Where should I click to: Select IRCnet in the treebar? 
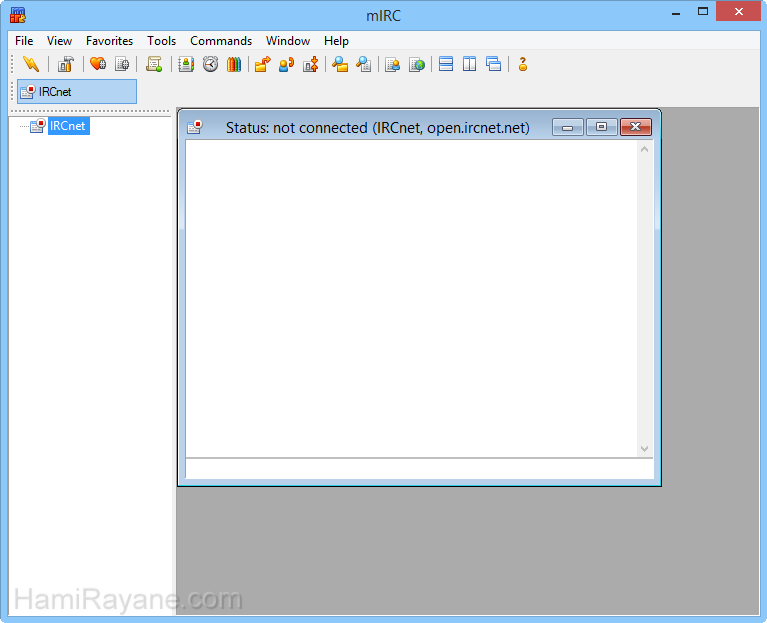pyautogui.click(x=68, y=126)
